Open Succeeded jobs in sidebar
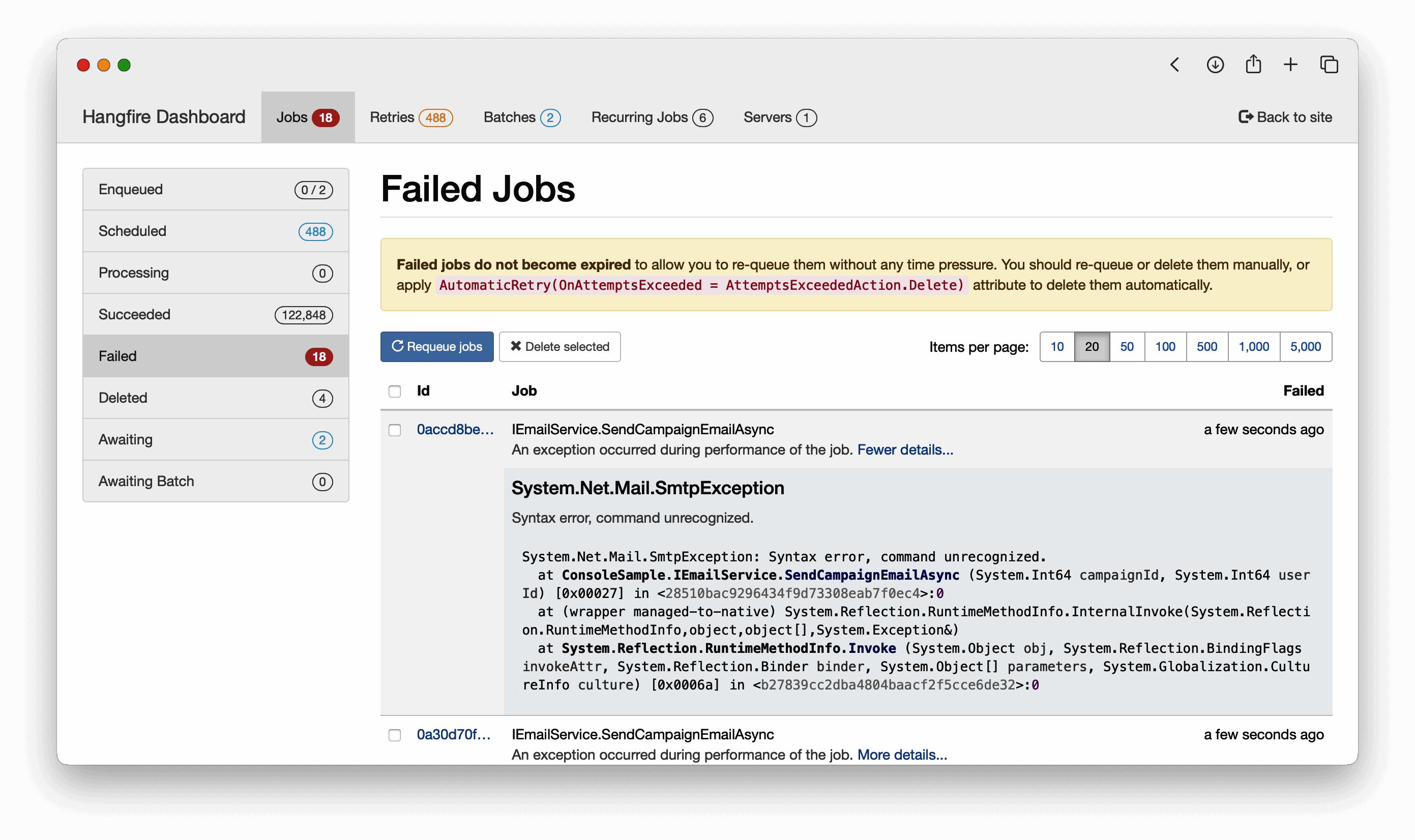The height and width of the screenshot is (840, 1415). pos(215,315)
